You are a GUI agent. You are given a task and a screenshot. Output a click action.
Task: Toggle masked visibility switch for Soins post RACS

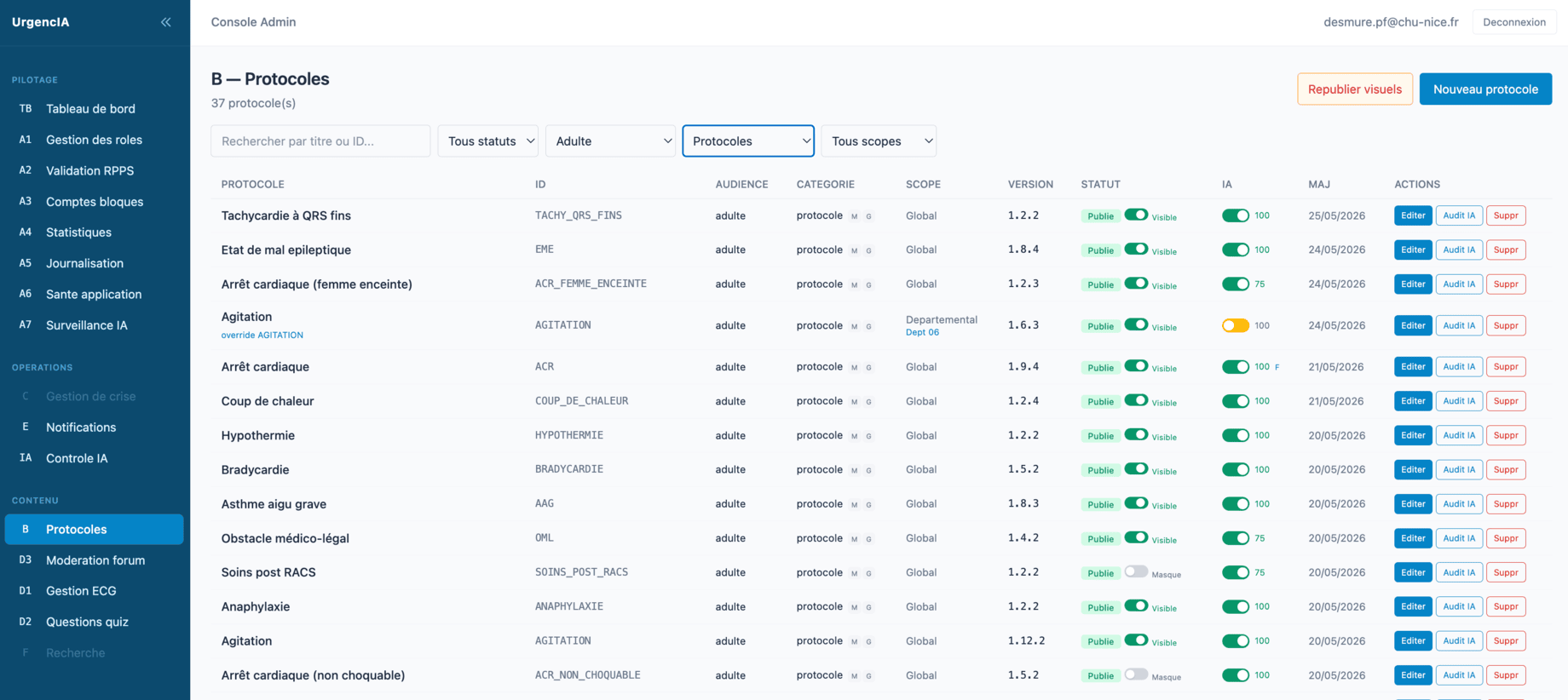click(1136, 572)
